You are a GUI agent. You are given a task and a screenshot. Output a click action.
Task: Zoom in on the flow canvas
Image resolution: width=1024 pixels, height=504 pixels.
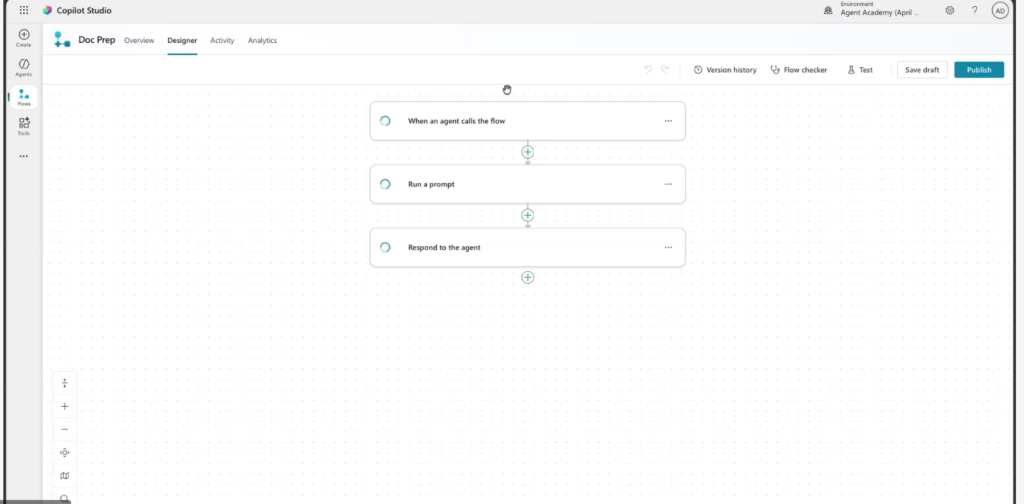pos(65,406)
